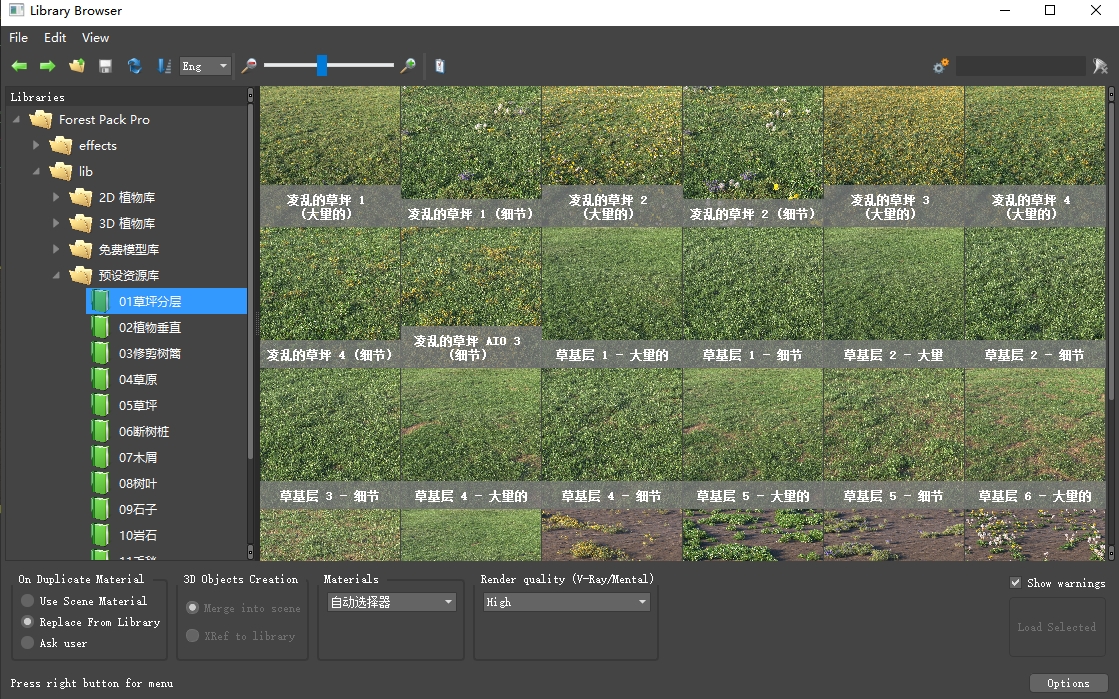Click the zoom-out magnifier icon
Viewport: 1119px width, 699px height.
pos(249,66)
